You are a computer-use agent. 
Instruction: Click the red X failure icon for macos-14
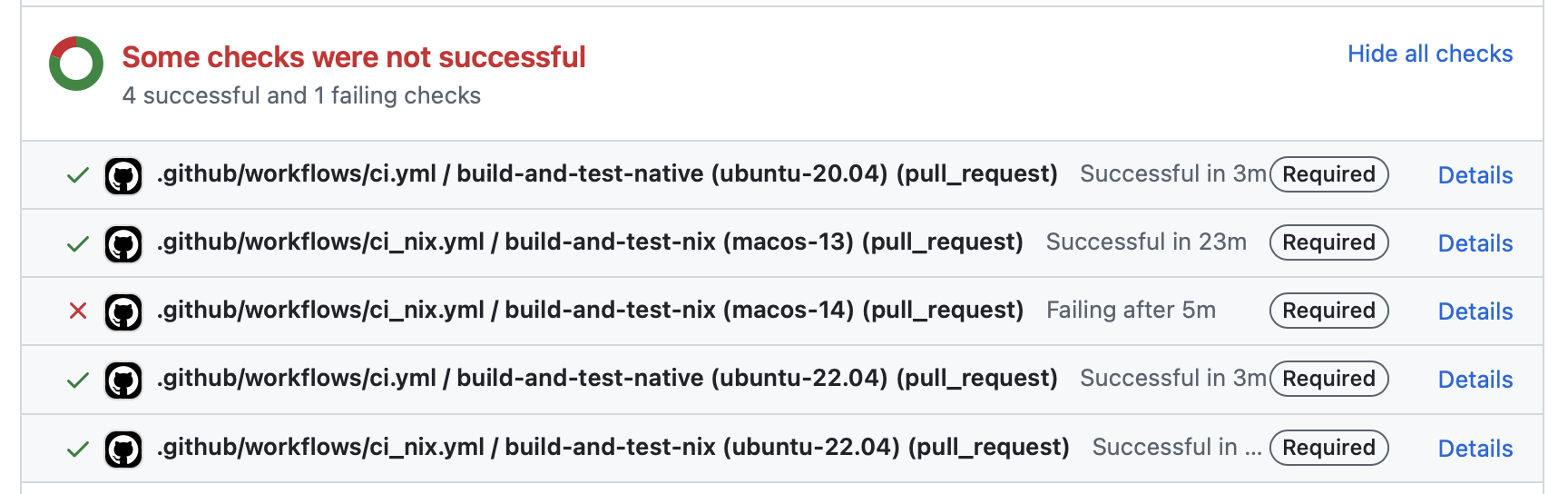78,311
